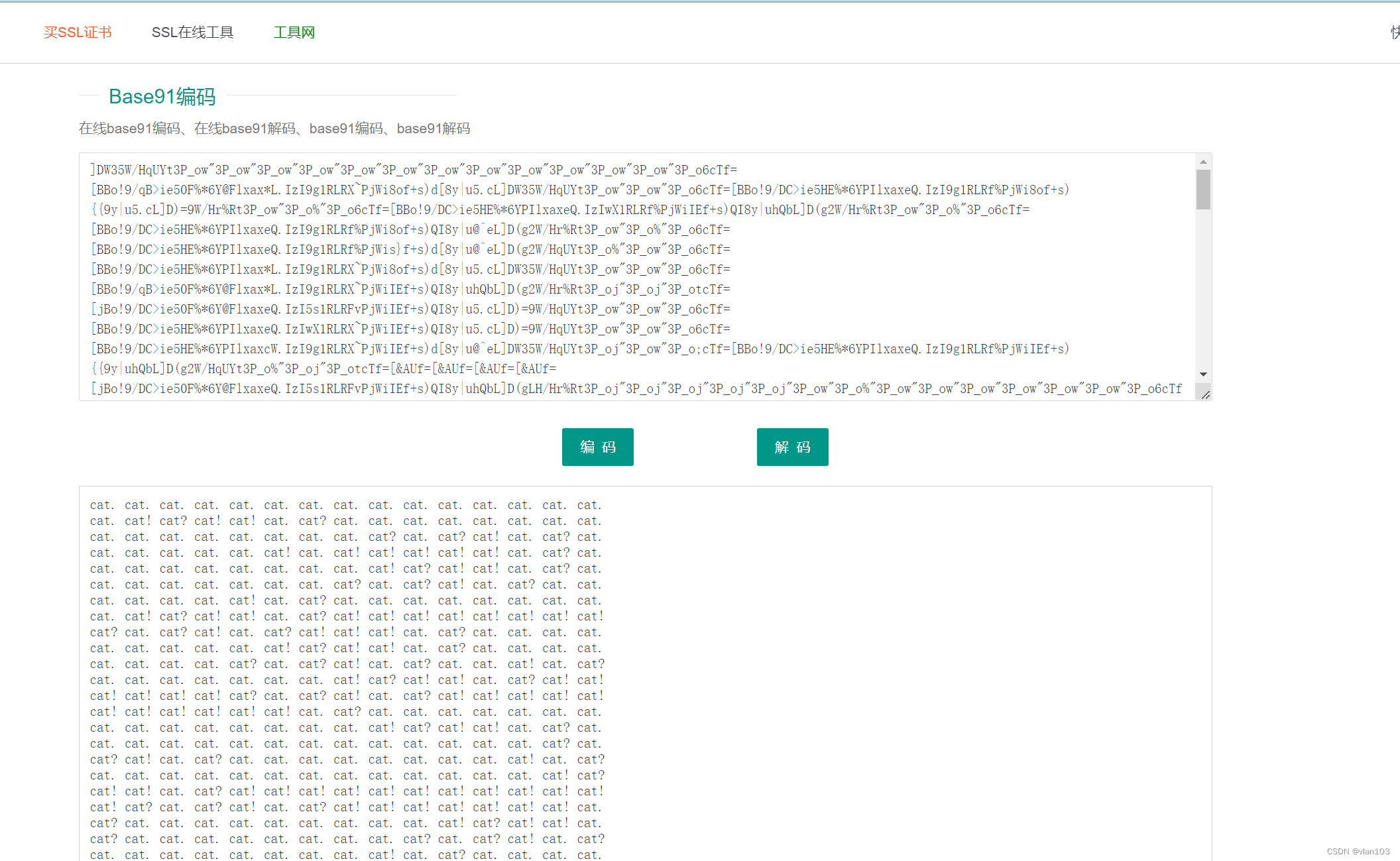Image resolution: width=1400 pixels, height=861 pixels.
Task: Open the 买SSL证书 navigation link
Action: pos(78,32)
